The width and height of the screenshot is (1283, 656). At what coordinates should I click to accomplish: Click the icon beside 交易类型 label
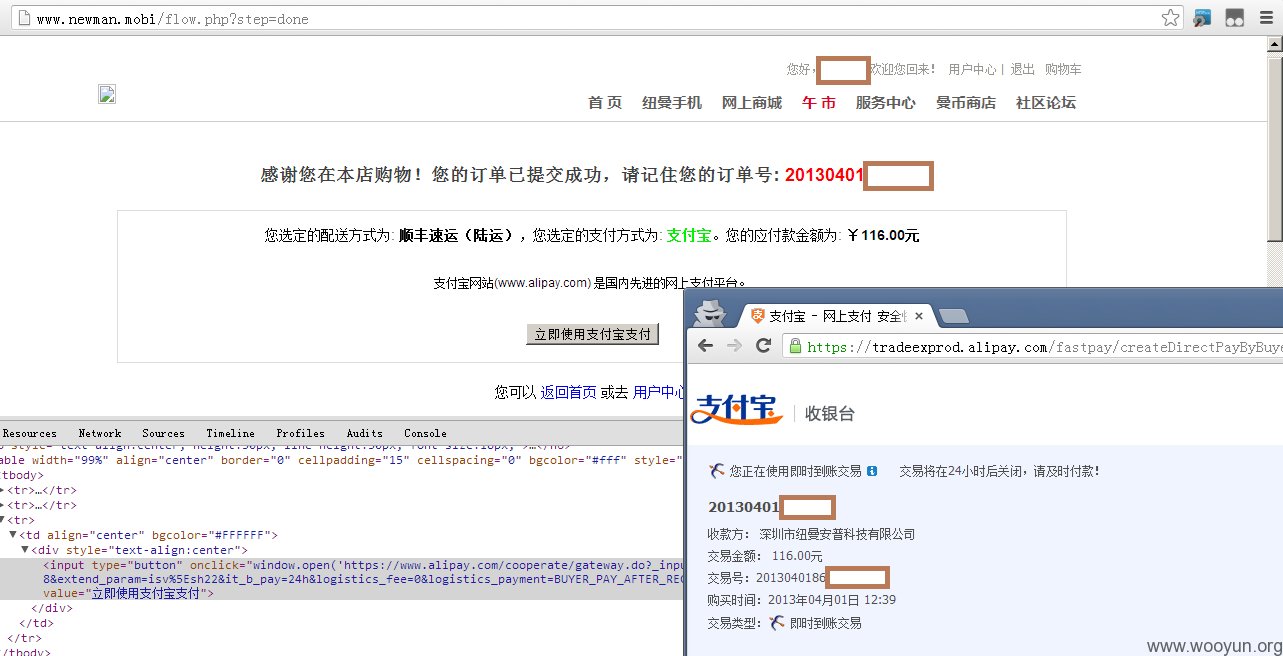click(777, 623)
